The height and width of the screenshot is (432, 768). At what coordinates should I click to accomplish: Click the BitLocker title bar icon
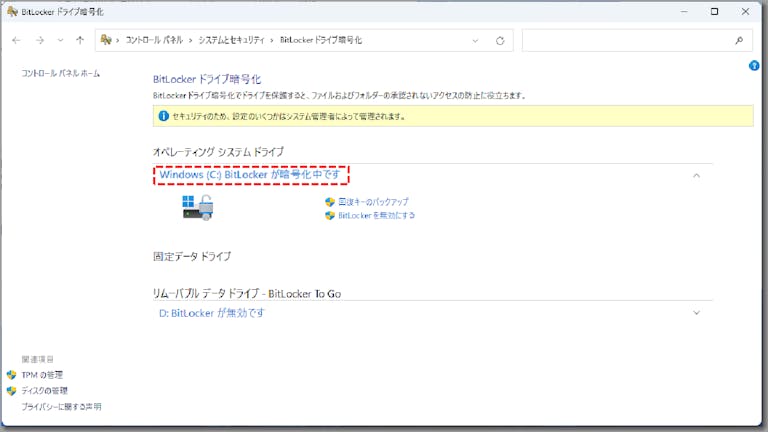click(12, 11)
